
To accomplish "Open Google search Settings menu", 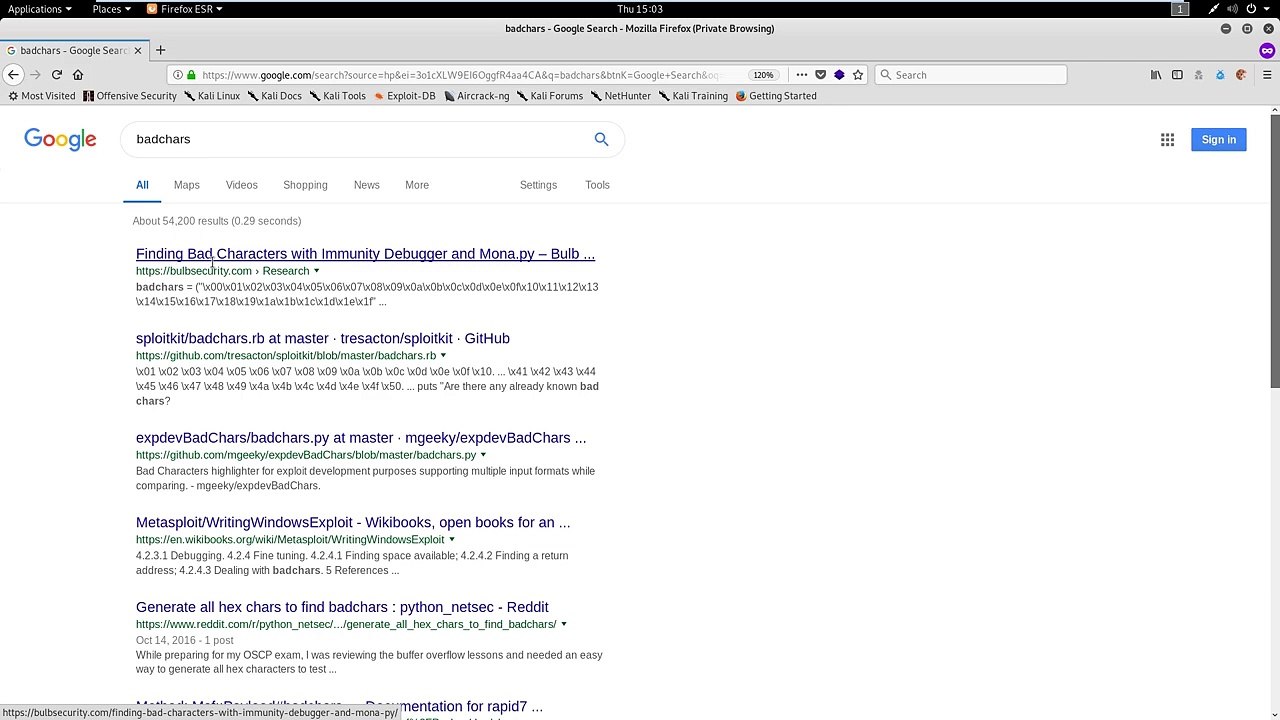I will (538, 185).
